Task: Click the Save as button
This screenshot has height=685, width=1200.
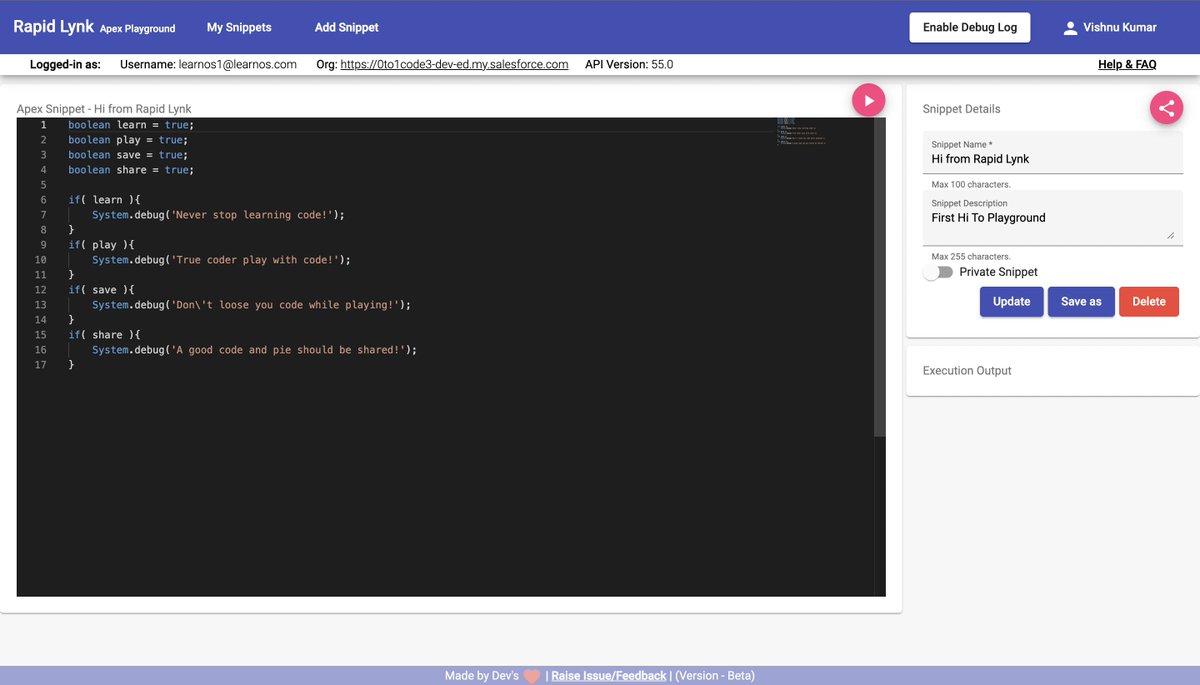Action: point(1081,302)
